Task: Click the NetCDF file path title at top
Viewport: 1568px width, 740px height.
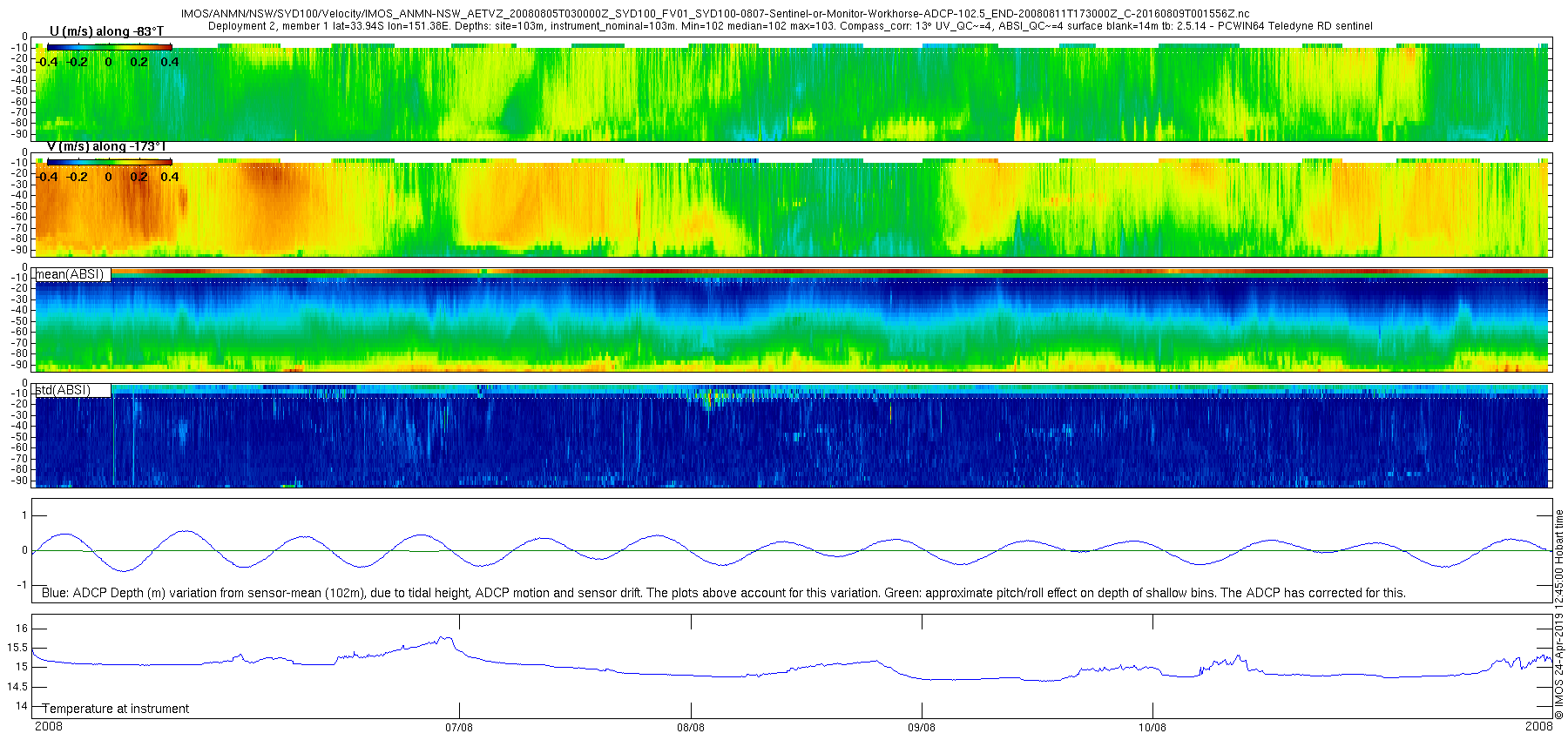Action: 714,14
